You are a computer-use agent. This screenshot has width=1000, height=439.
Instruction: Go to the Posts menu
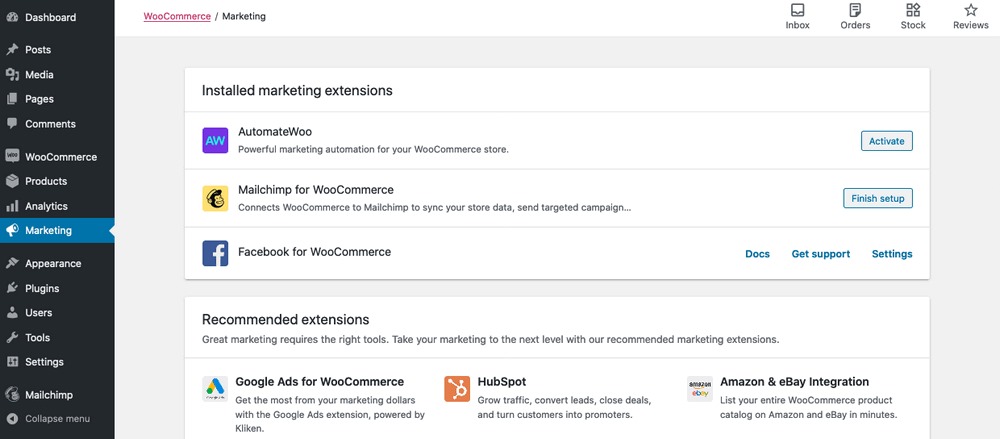pyautogui.click(x=38, y=50)
